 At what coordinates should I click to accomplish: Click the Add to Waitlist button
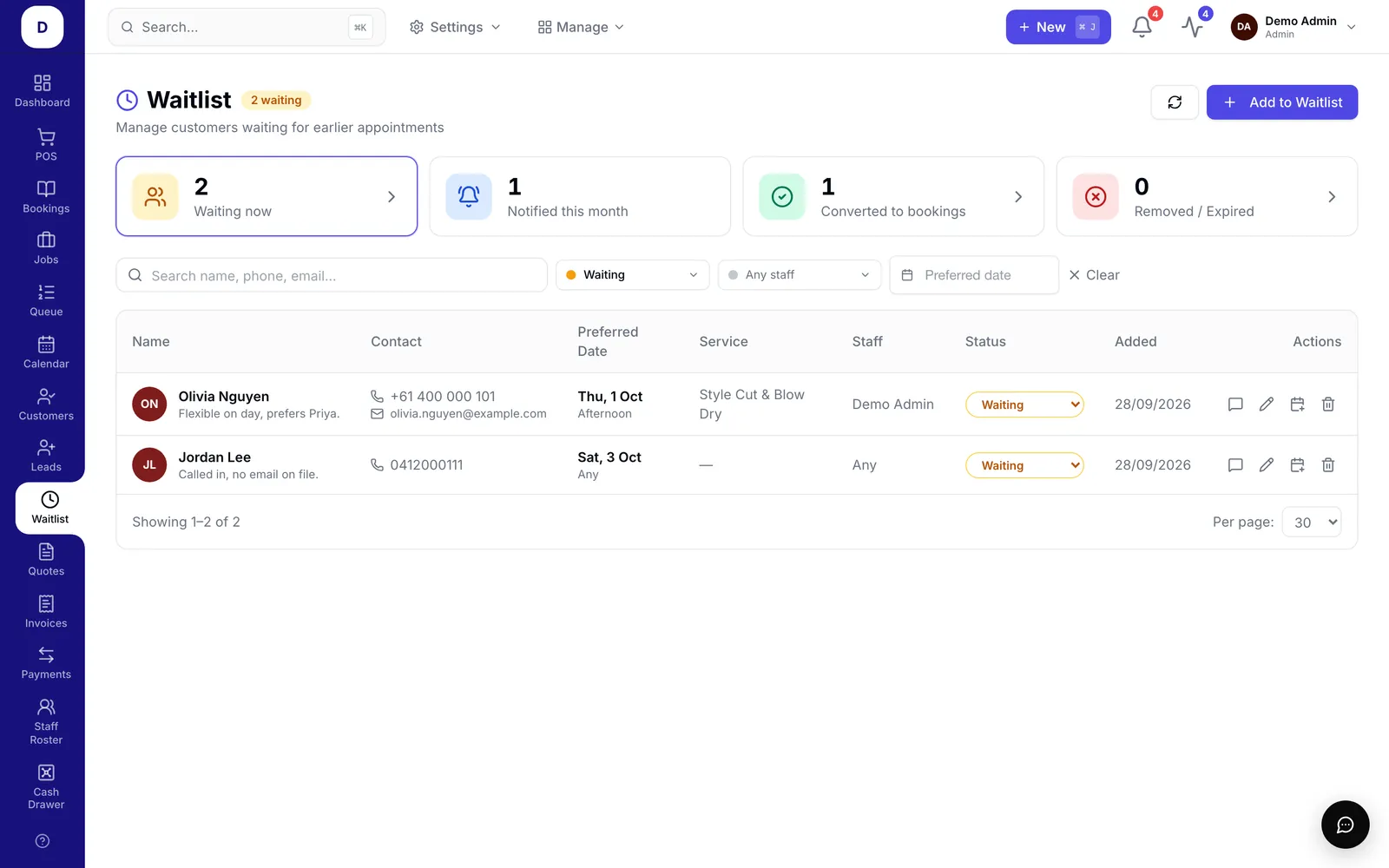tap(1282, 102)
